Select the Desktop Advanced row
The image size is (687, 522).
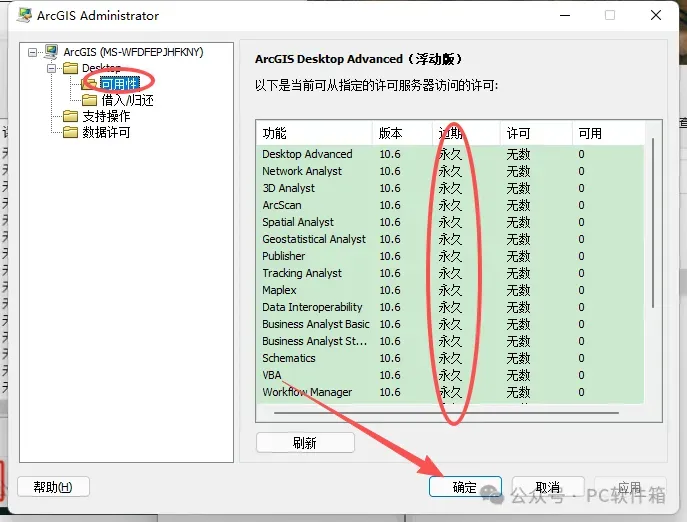(450, 154)
